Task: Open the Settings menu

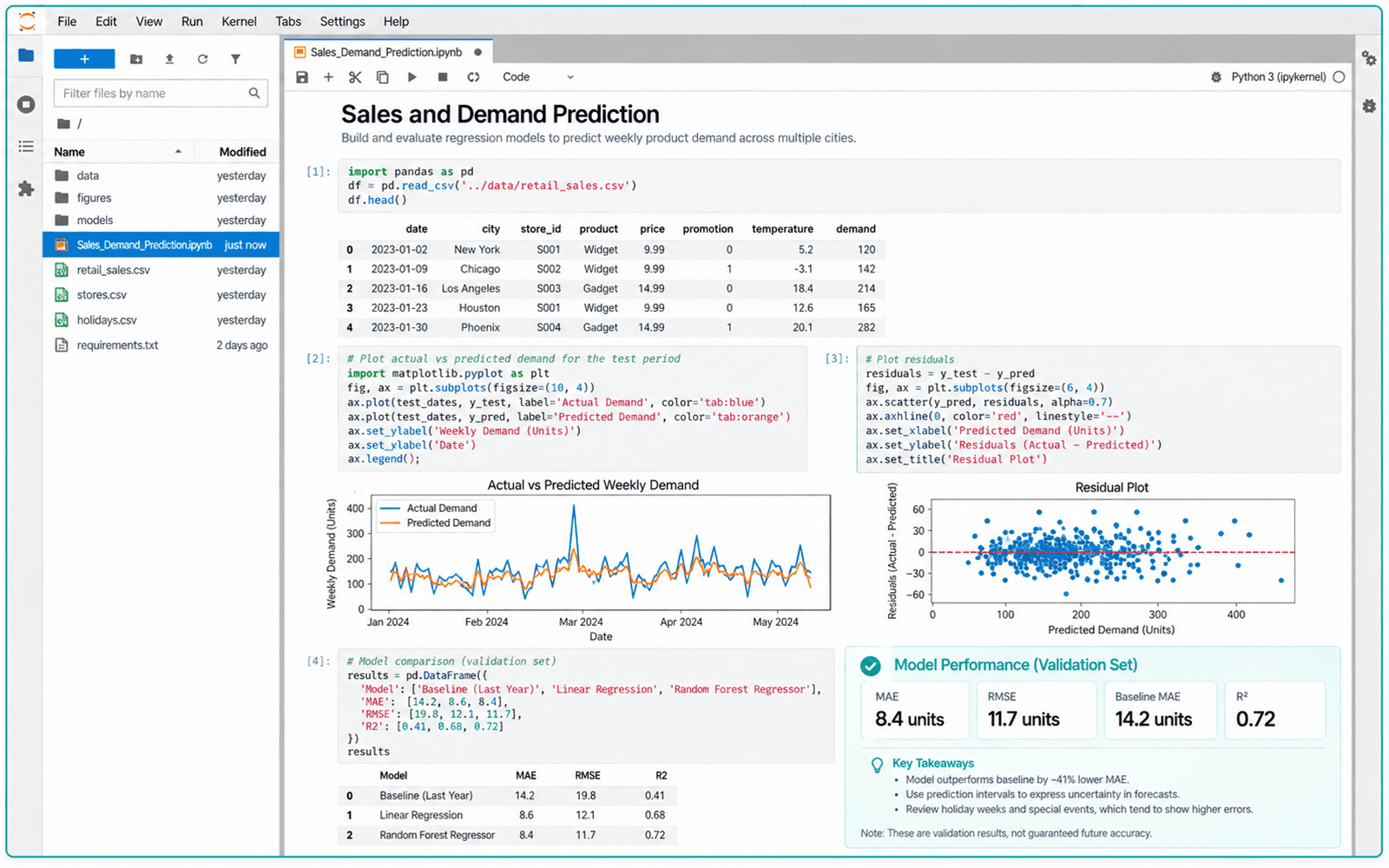Action: pos(342,22)
